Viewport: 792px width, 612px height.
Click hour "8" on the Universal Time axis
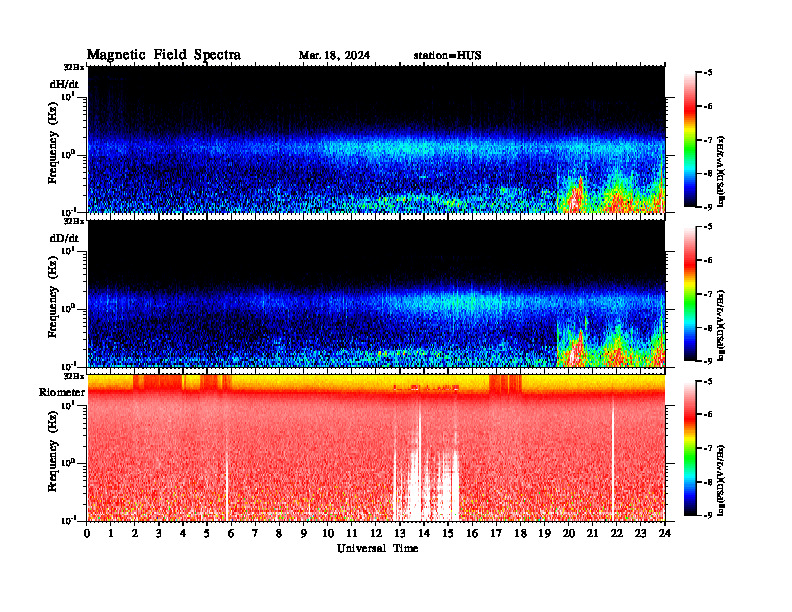[279, 534]
